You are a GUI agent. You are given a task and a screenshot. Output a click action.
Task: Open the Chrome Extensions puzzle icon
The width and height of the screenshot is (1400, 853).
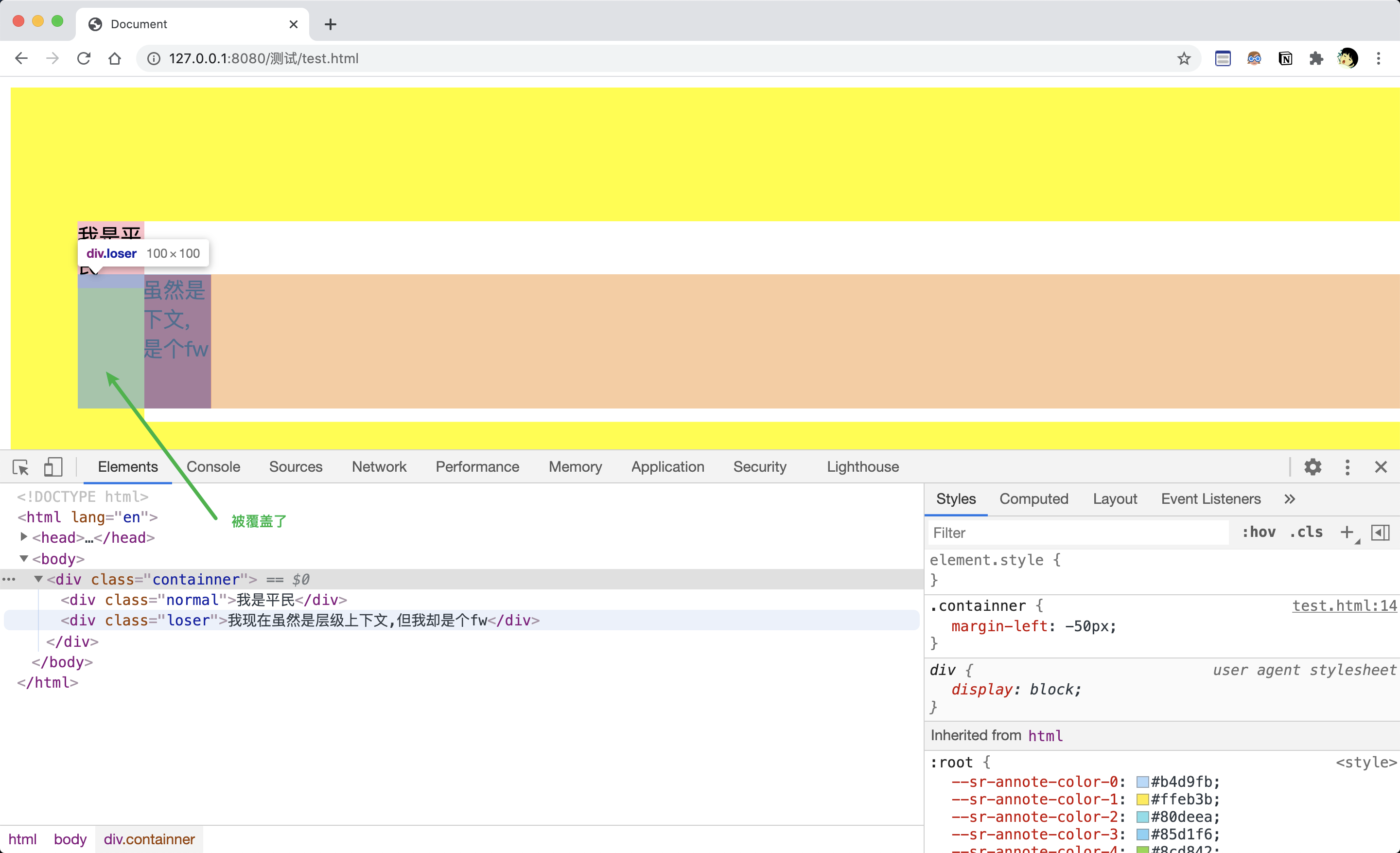1316,58
